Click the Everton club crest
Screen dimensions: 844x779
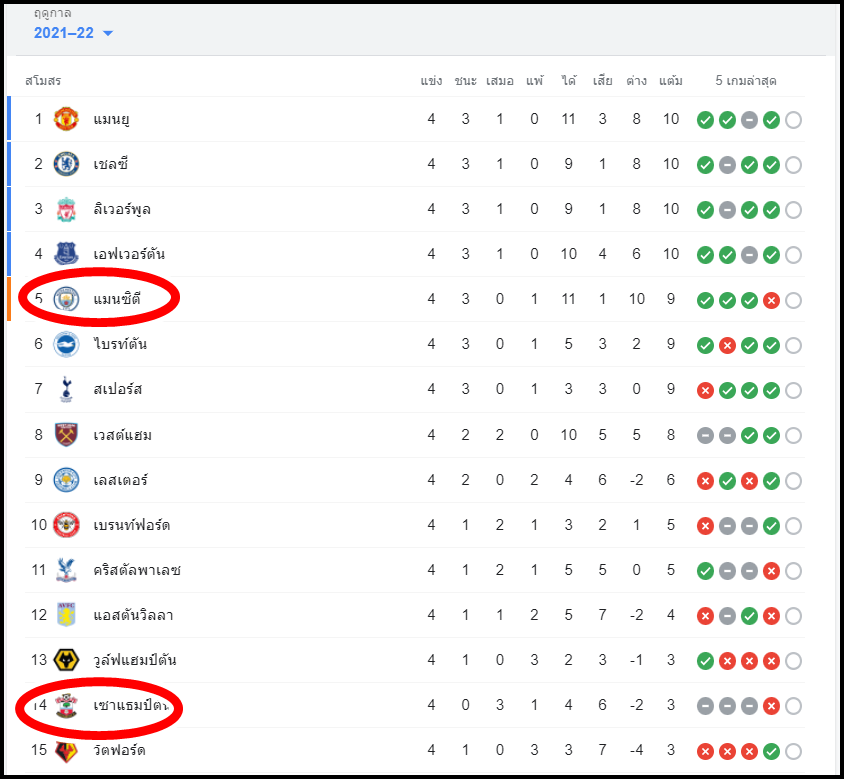click(x=66, y=254)
